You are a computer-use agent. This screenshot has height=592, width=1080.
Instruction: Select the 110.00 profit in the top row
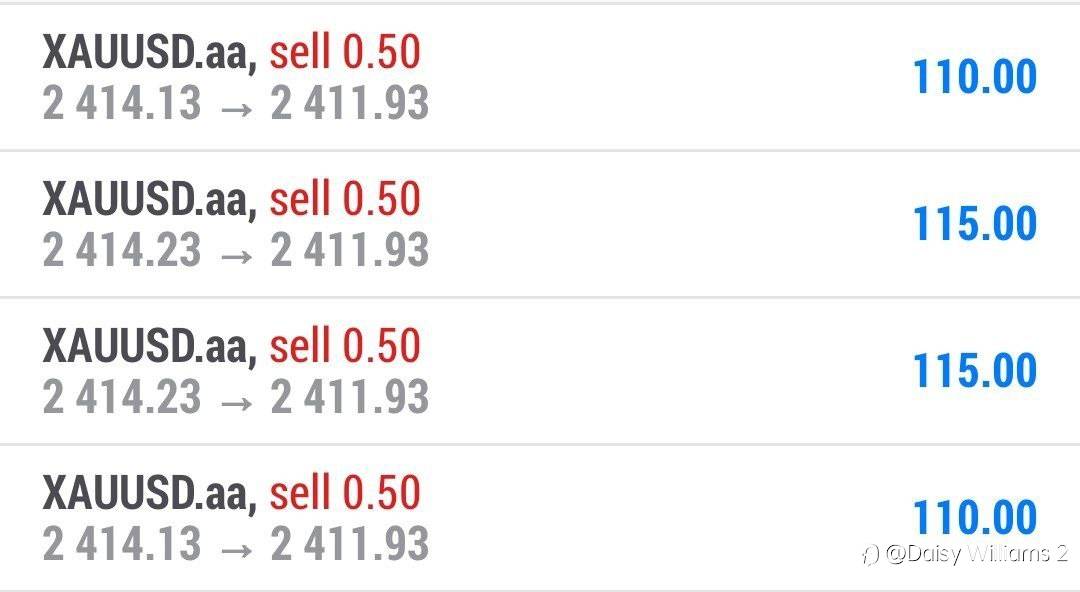pos(975,76)
